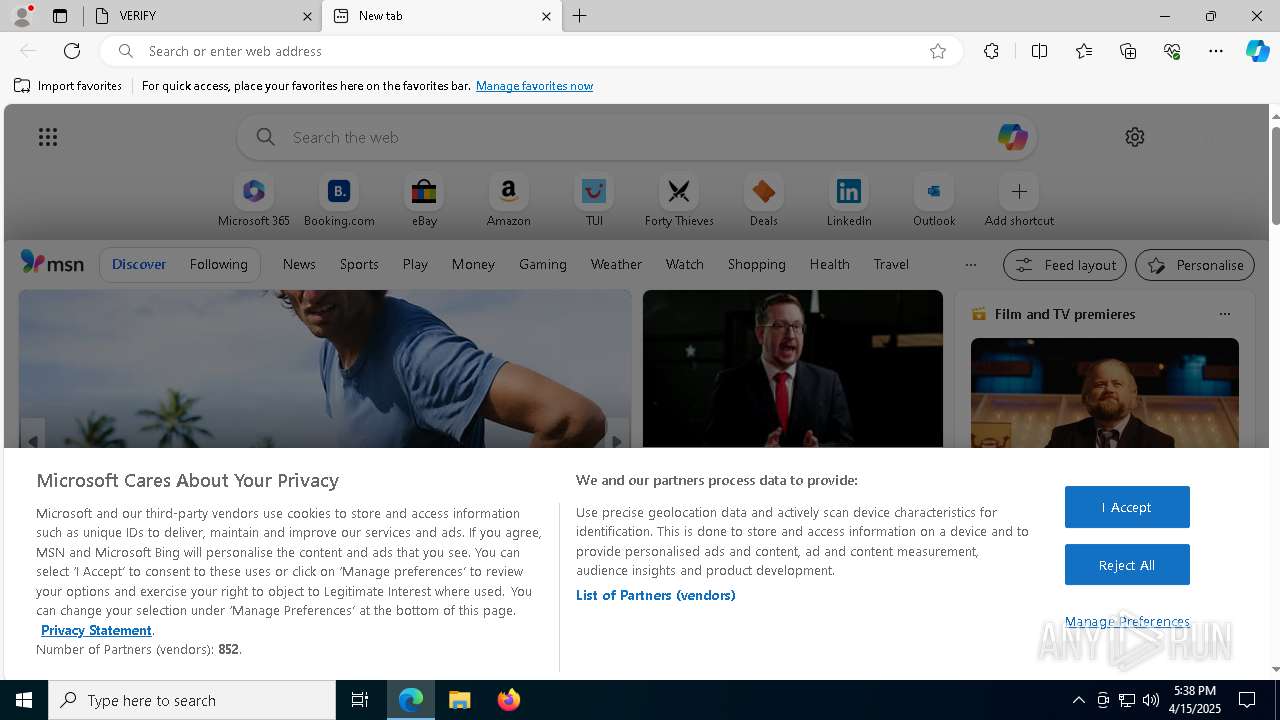
Task: Open the News category
Action: coord(299,264)
